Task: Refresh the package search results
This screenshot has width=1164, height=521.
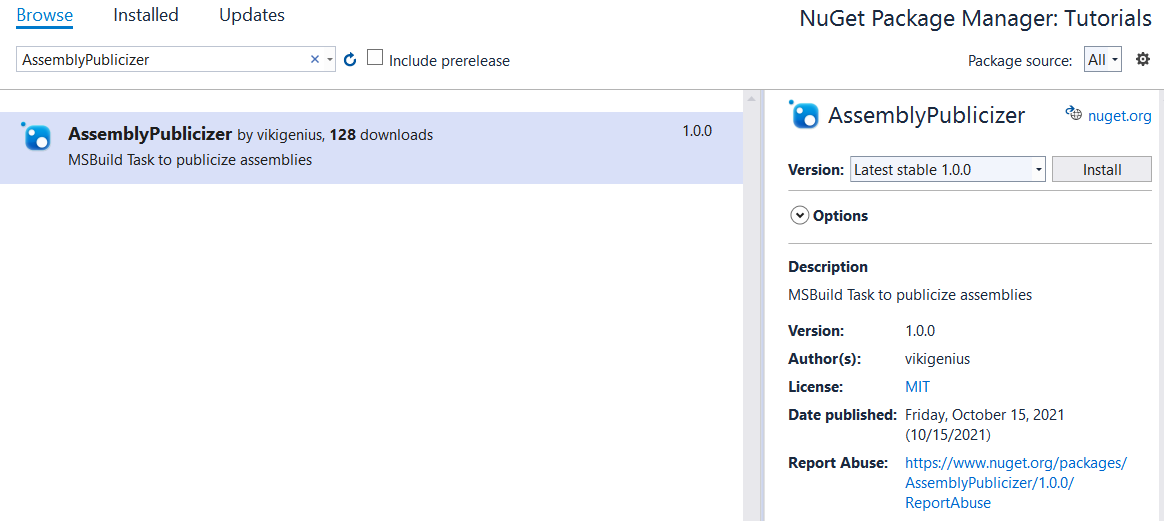Action: (350, 59)
